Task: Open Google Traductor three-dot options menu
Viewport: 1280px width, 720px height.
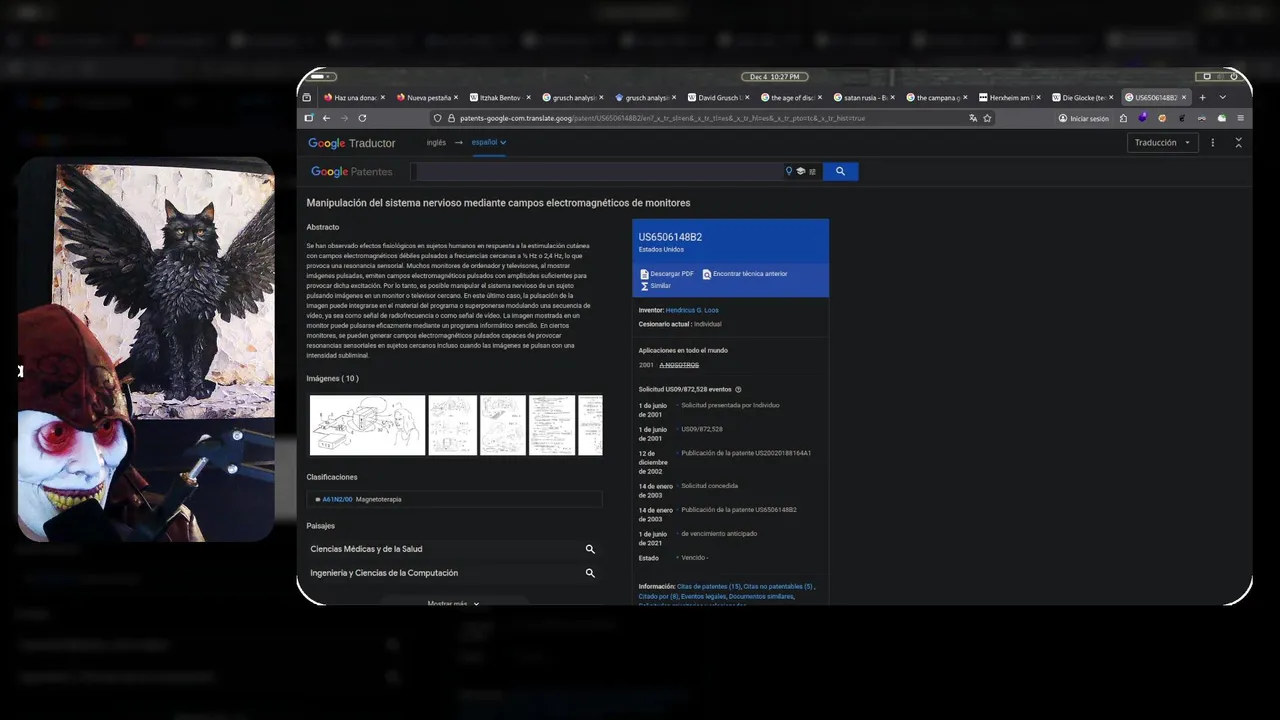Action: (x=1213, y=143)
